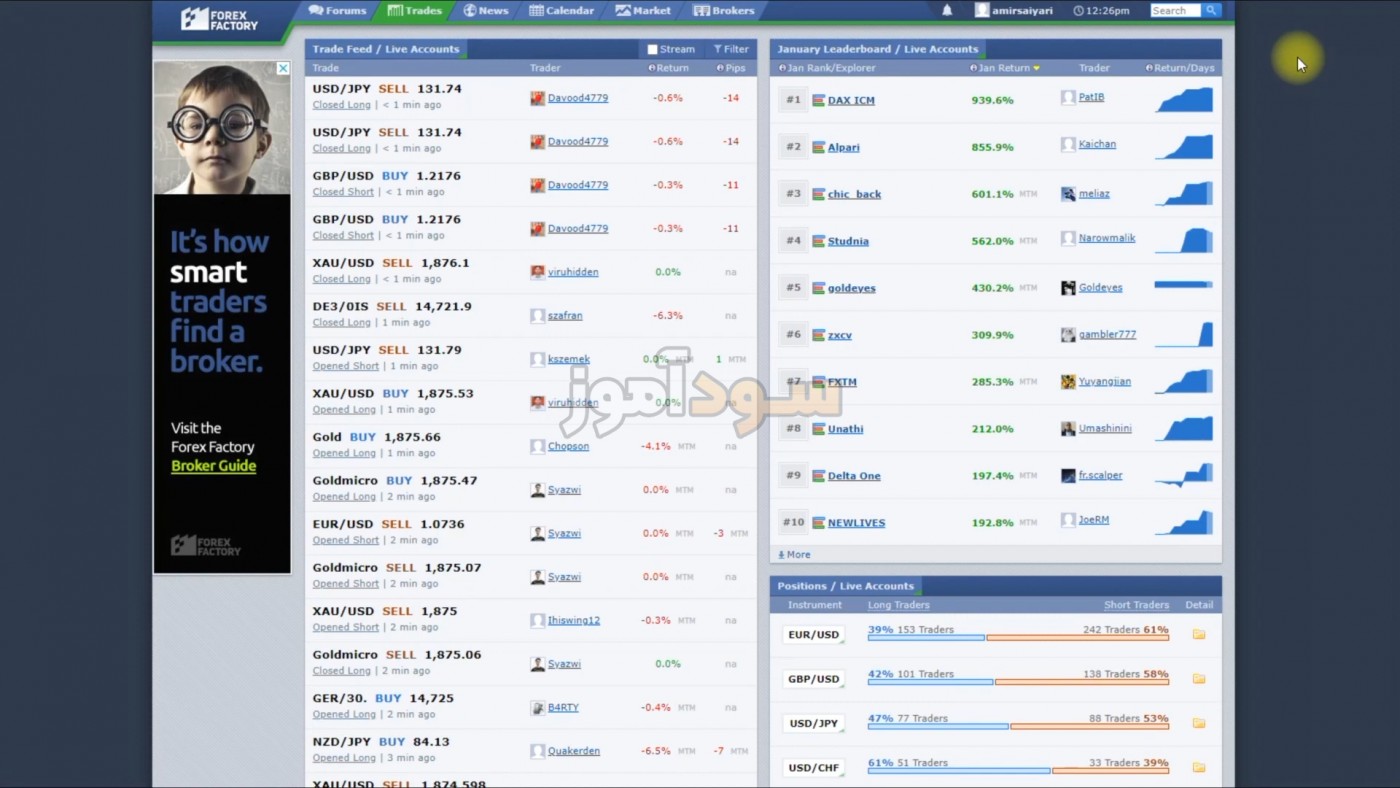Click the avatar next to szafran
Image resolution: width=1400 pixels, height=788 pixels.
coord(538,316)
